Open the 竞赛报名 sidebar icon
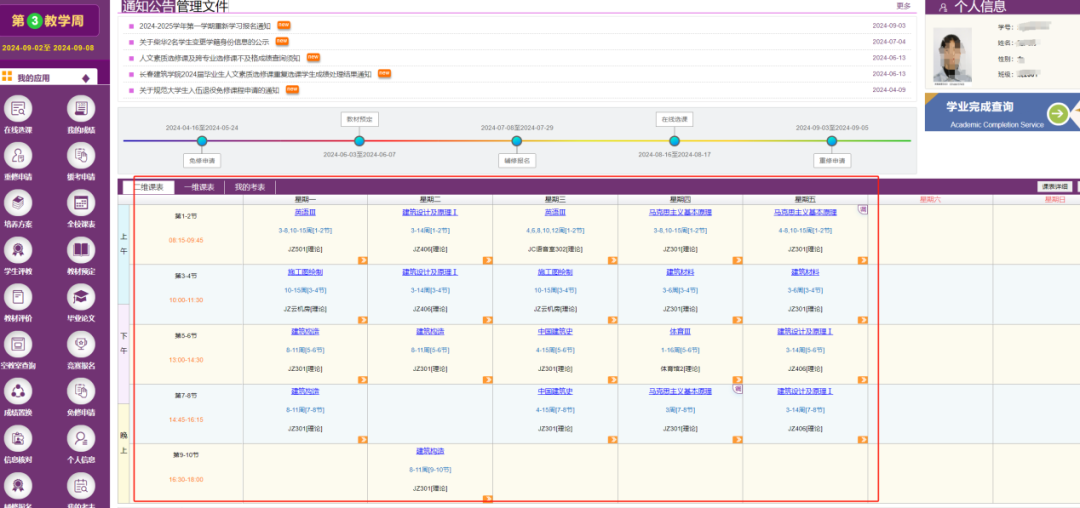 (81, 344)
